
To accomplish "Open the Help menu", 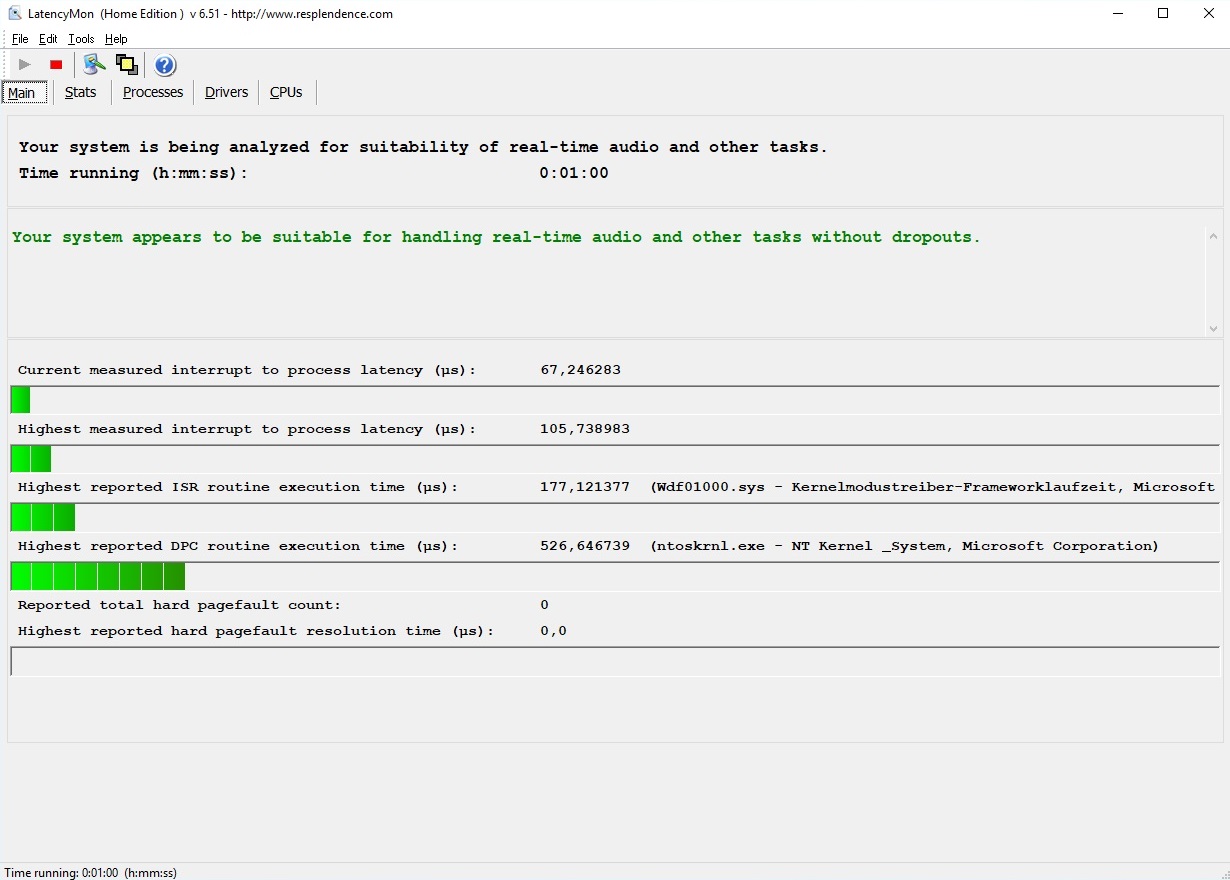I will click(x=116, y=39).
